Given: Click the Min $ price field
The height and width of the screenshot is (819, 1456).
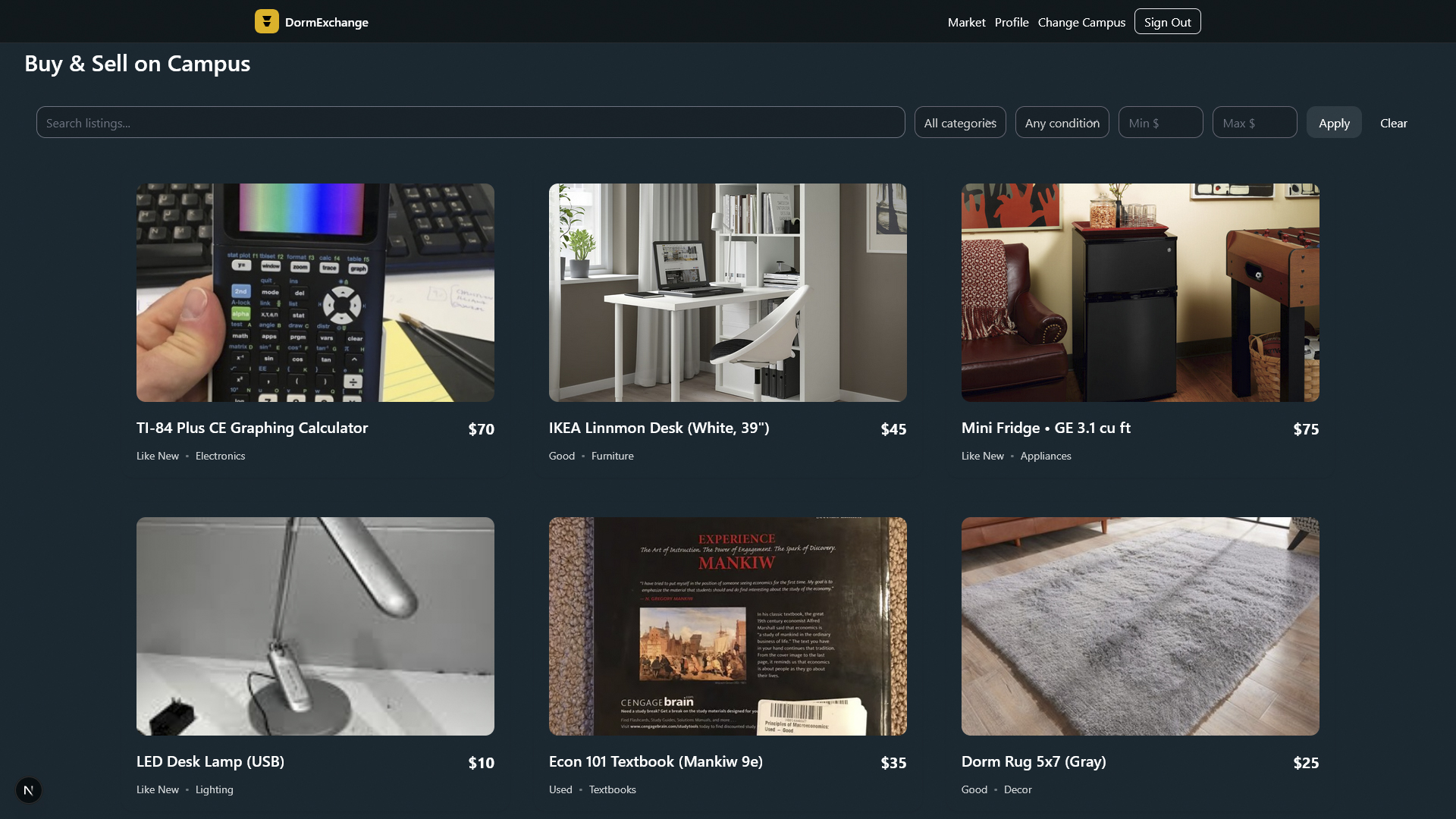Looking at the screenshot, I should pyautogui.click(x=1159, y=123).
